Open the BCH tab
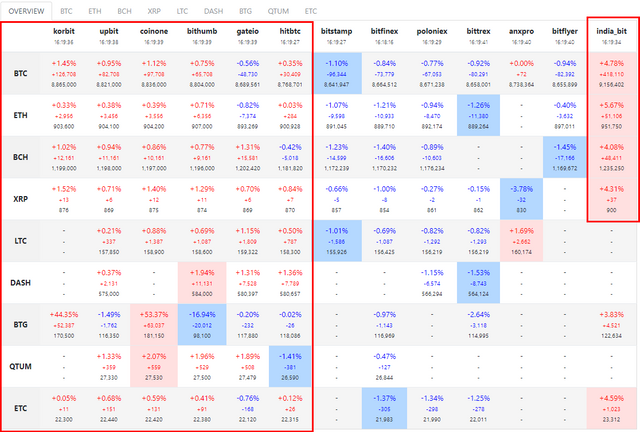 tap(124, 11)
